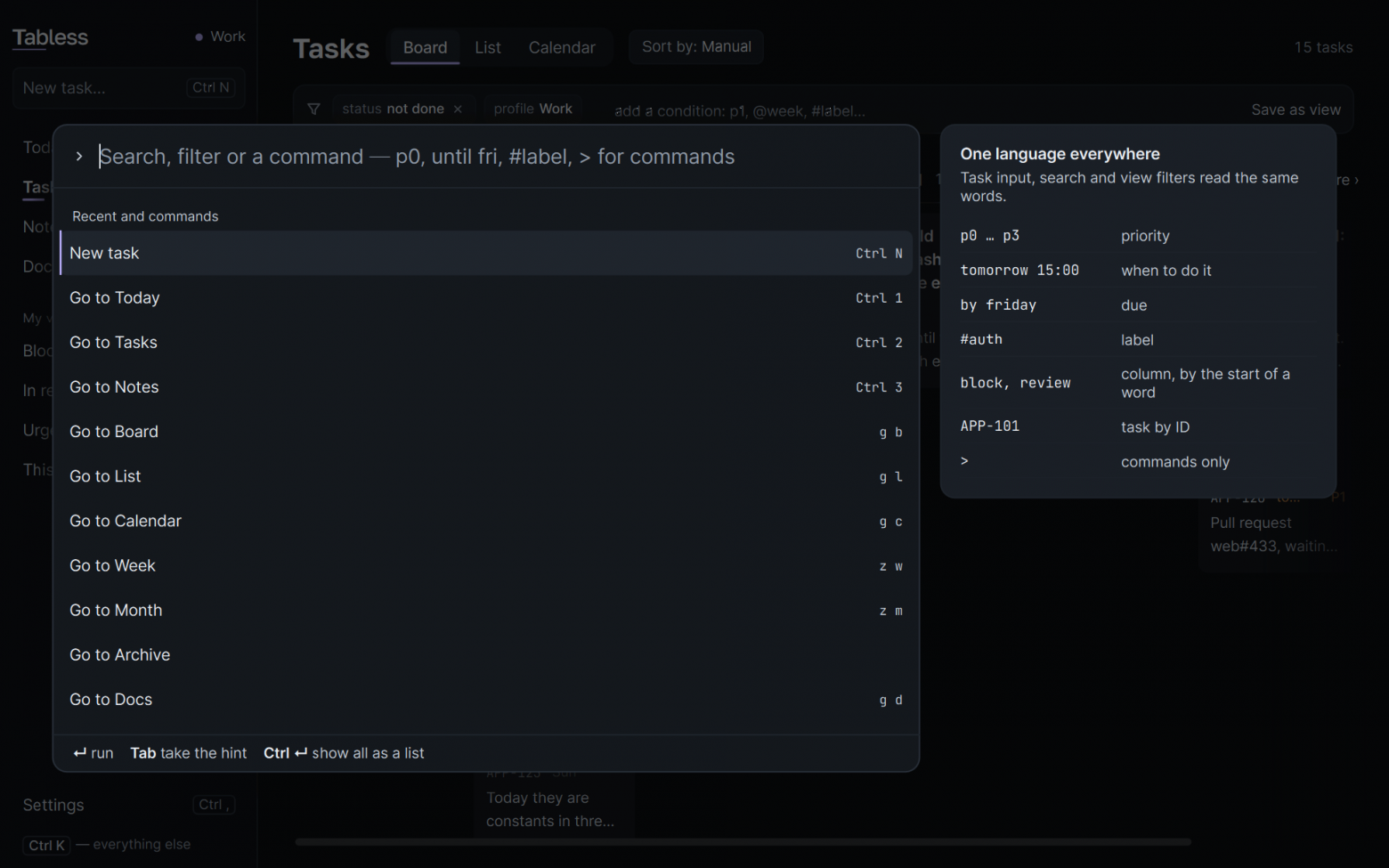Select Go to Notes command
The width and height of the screenshot is (1389, 868).
pos(486,386)
